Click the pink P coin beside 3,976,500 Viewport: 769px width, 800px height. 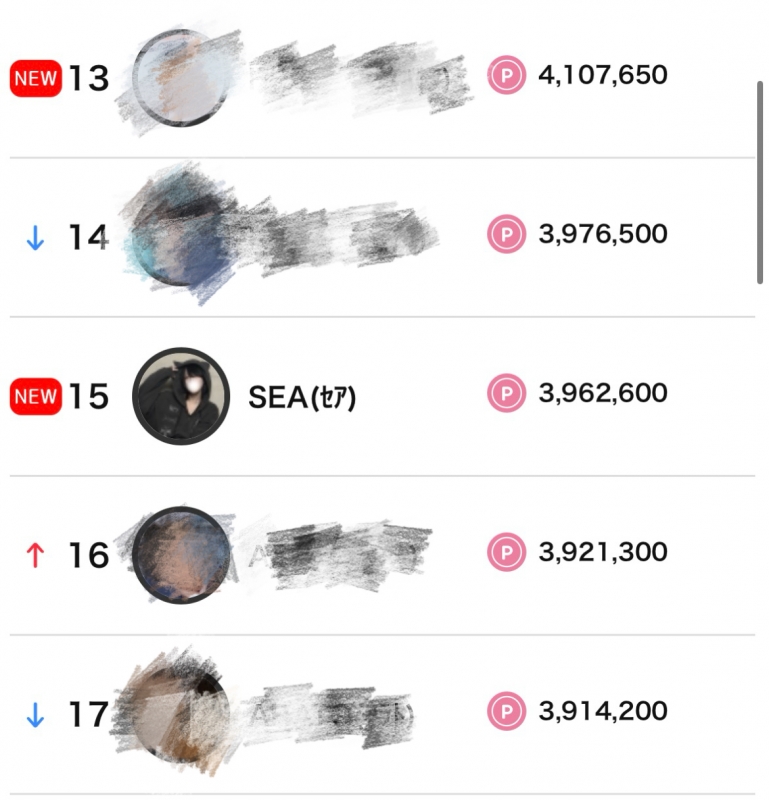(507, 234)
